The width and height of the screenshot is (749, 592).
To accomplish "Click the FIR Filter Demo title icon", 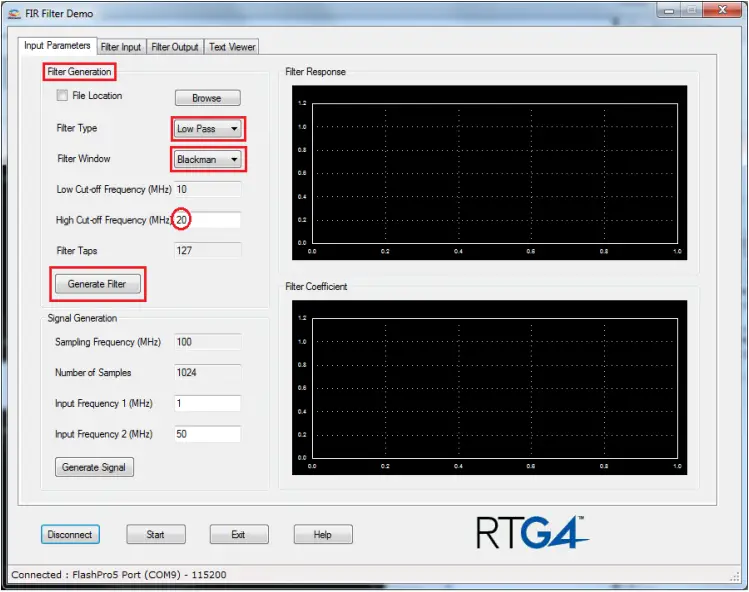I will point(14,14).
